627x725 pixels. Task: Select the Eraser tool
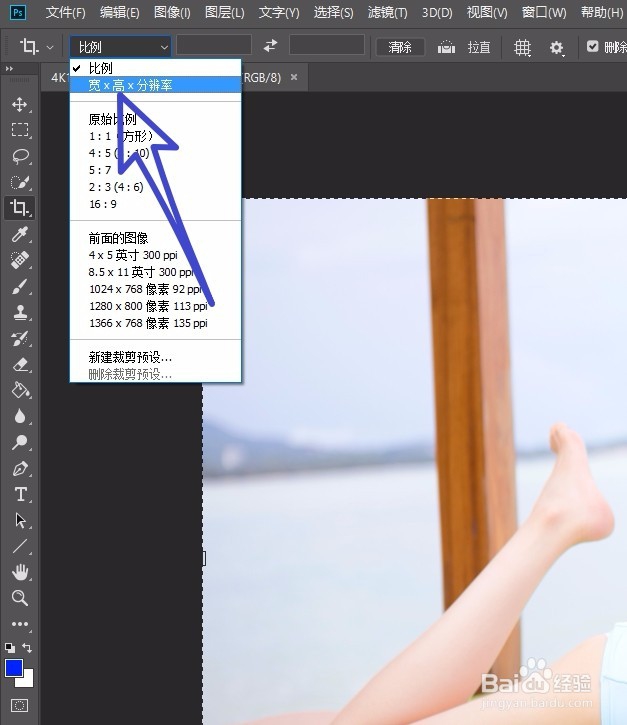click(20, 365)
